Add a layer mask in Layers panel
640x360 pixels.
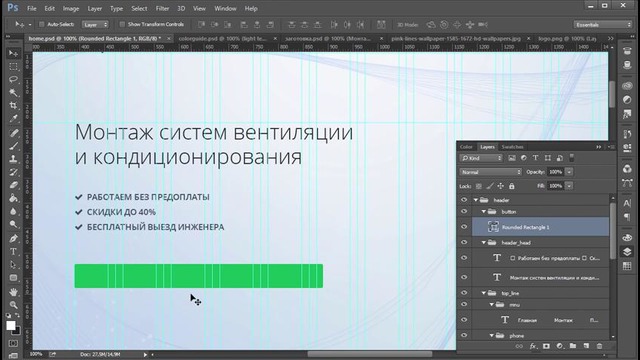point(546,346)
